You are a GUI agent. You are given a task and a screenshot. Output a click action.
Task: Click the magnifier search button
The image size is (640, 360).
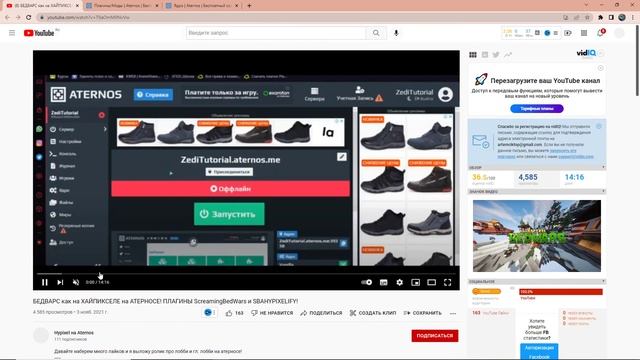[376, 33]
